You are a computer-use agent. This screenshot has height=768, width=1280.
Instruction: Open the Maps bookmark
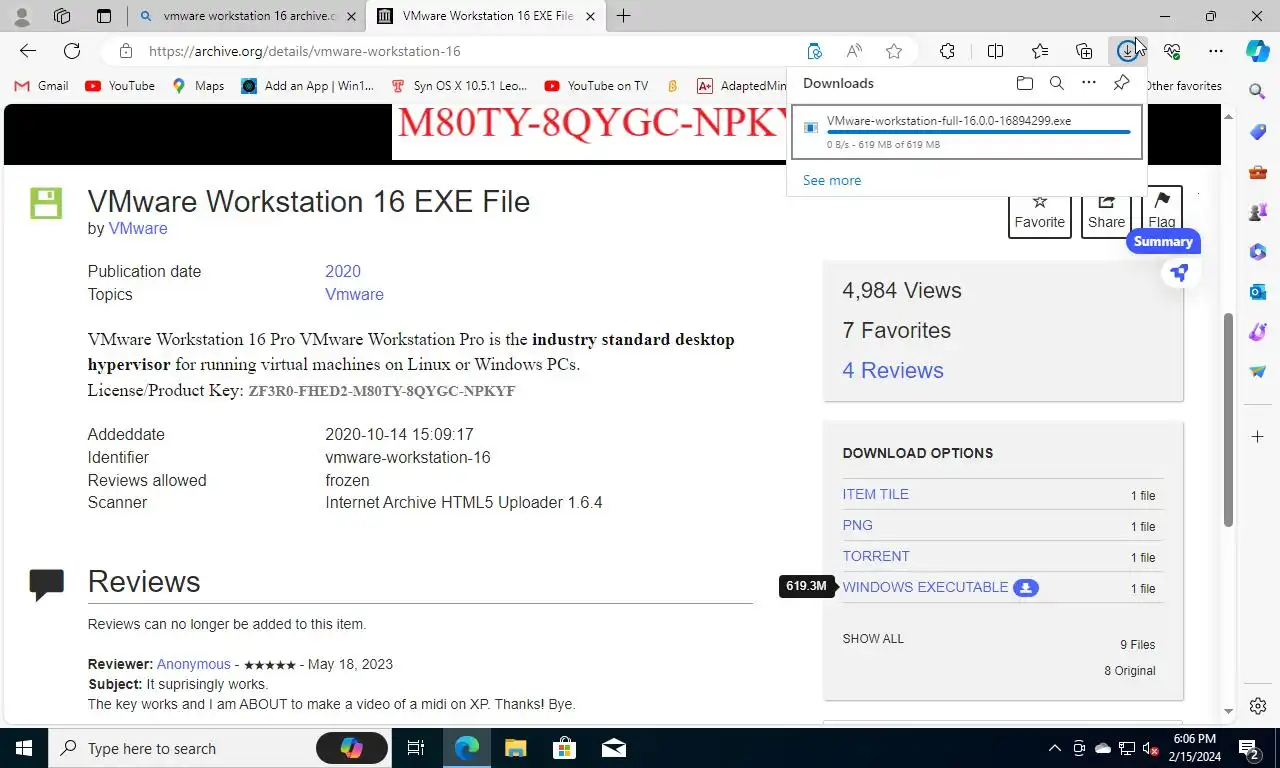[x=198, y=86]
